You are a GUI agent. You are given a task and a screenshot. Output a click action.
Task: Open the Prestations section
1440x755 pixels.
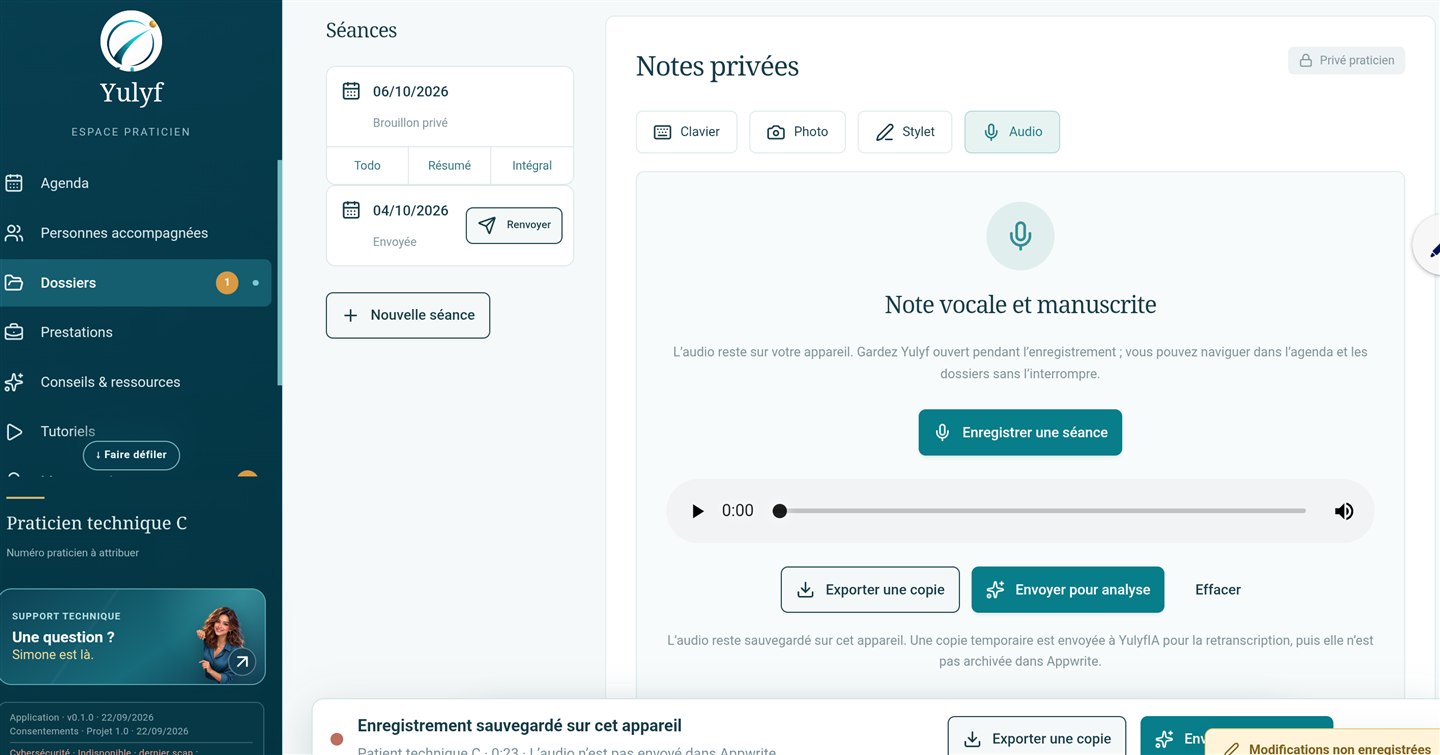136,332
